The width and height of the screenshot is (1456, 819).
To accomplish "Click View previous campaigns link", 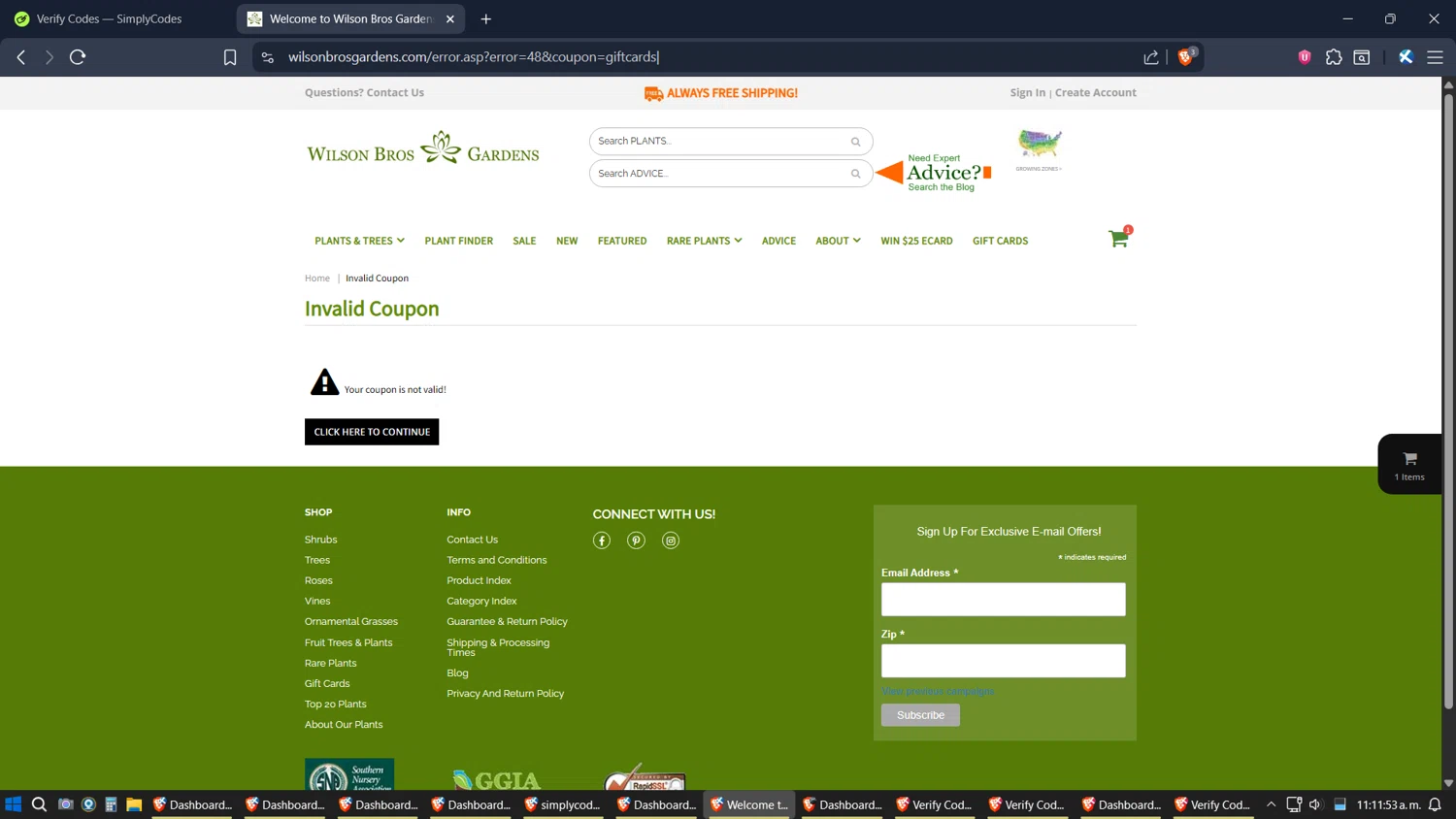I will pos(938,692).
